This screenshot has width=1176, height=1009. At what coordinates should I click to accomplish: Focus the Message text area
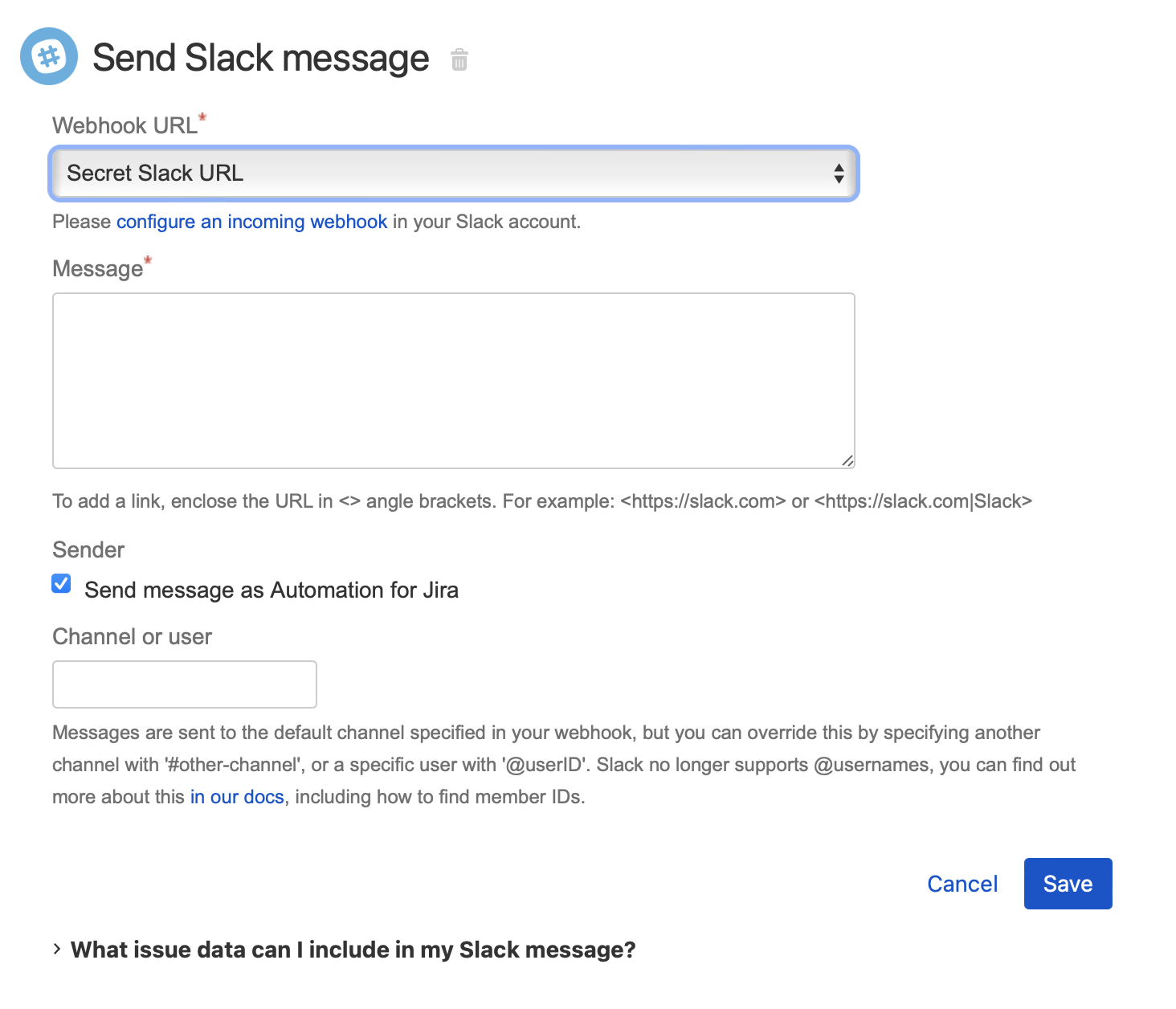click(x=453, y=380)
